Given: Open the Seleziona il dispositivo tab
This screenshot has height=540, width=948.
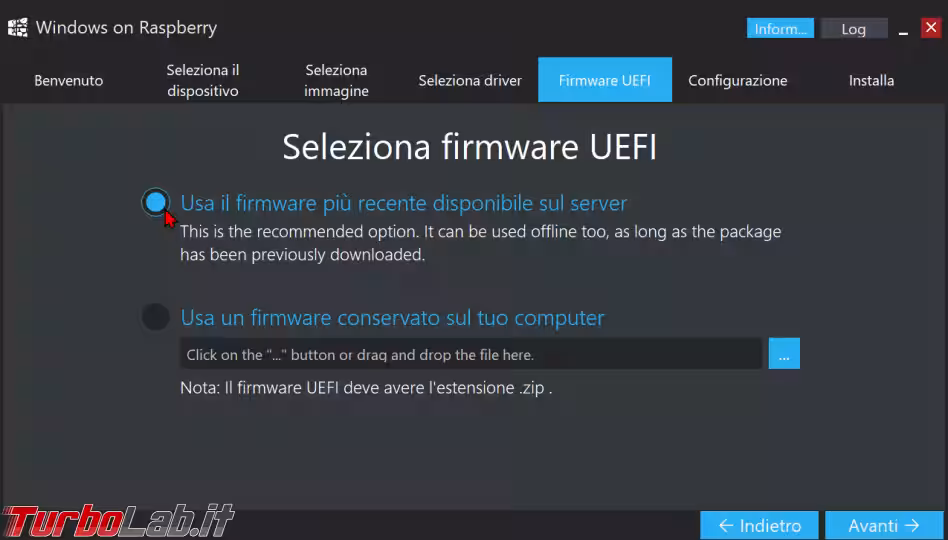Looking at the screenshot, I should [203, 80].
